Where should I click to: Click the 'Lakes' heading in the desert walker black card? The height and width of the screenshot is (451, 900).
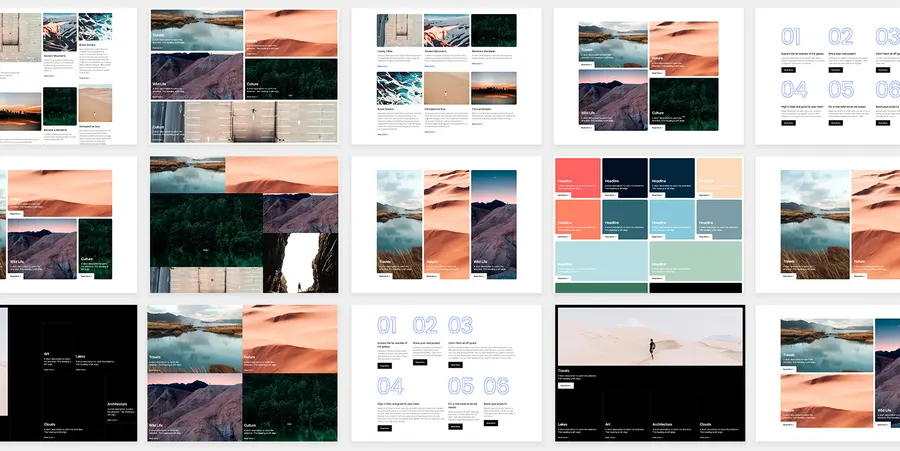click(x=562, y=425)
